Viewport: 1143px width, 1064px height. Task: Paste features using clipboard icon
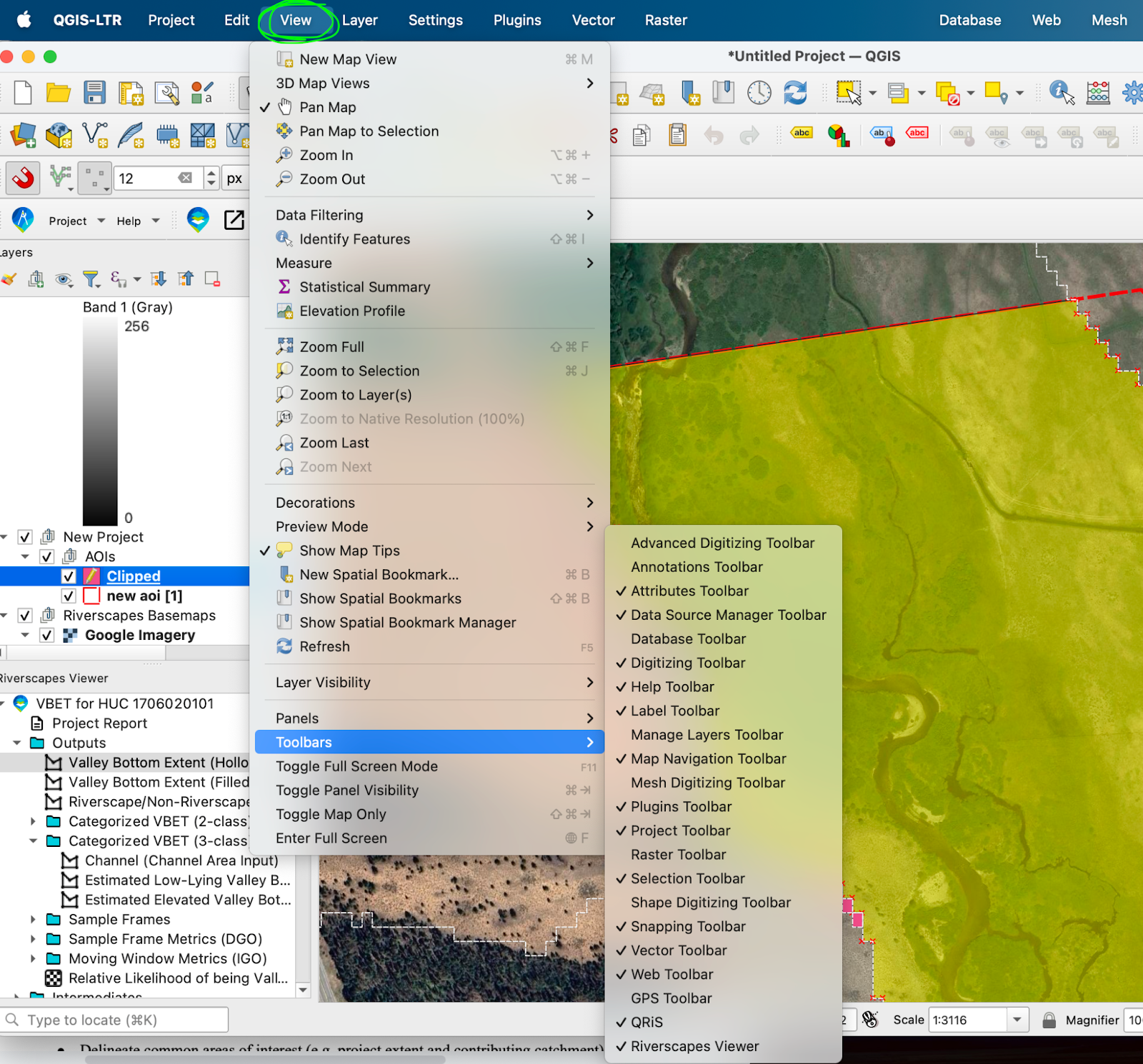click(x=678, y=134)
